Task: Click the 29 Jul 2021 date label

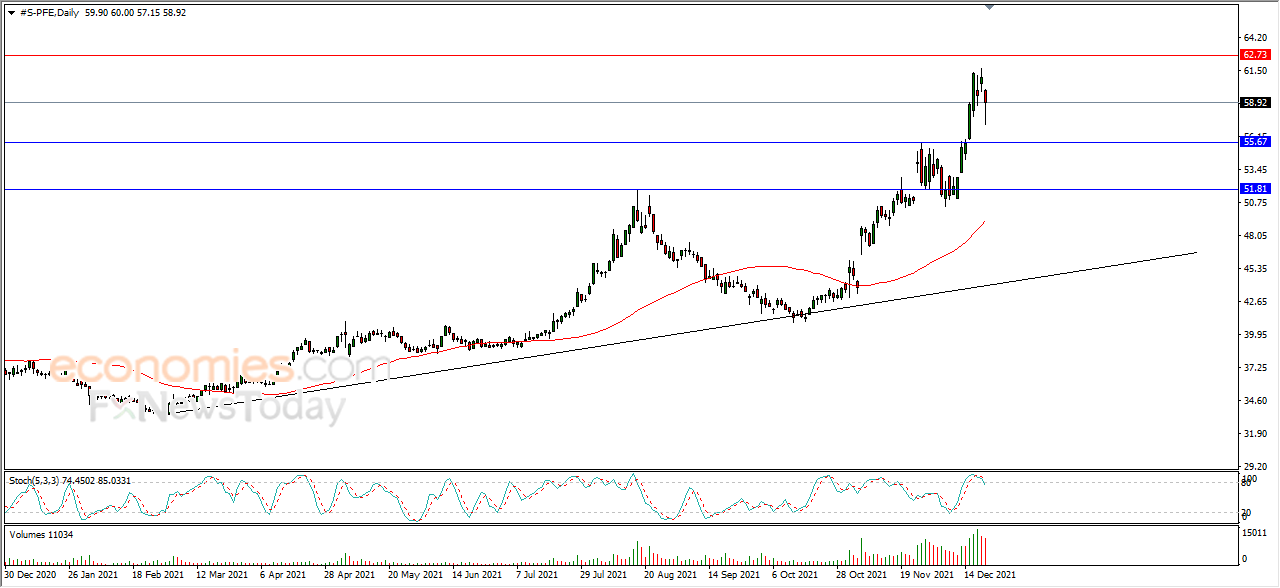Action: 605,576
